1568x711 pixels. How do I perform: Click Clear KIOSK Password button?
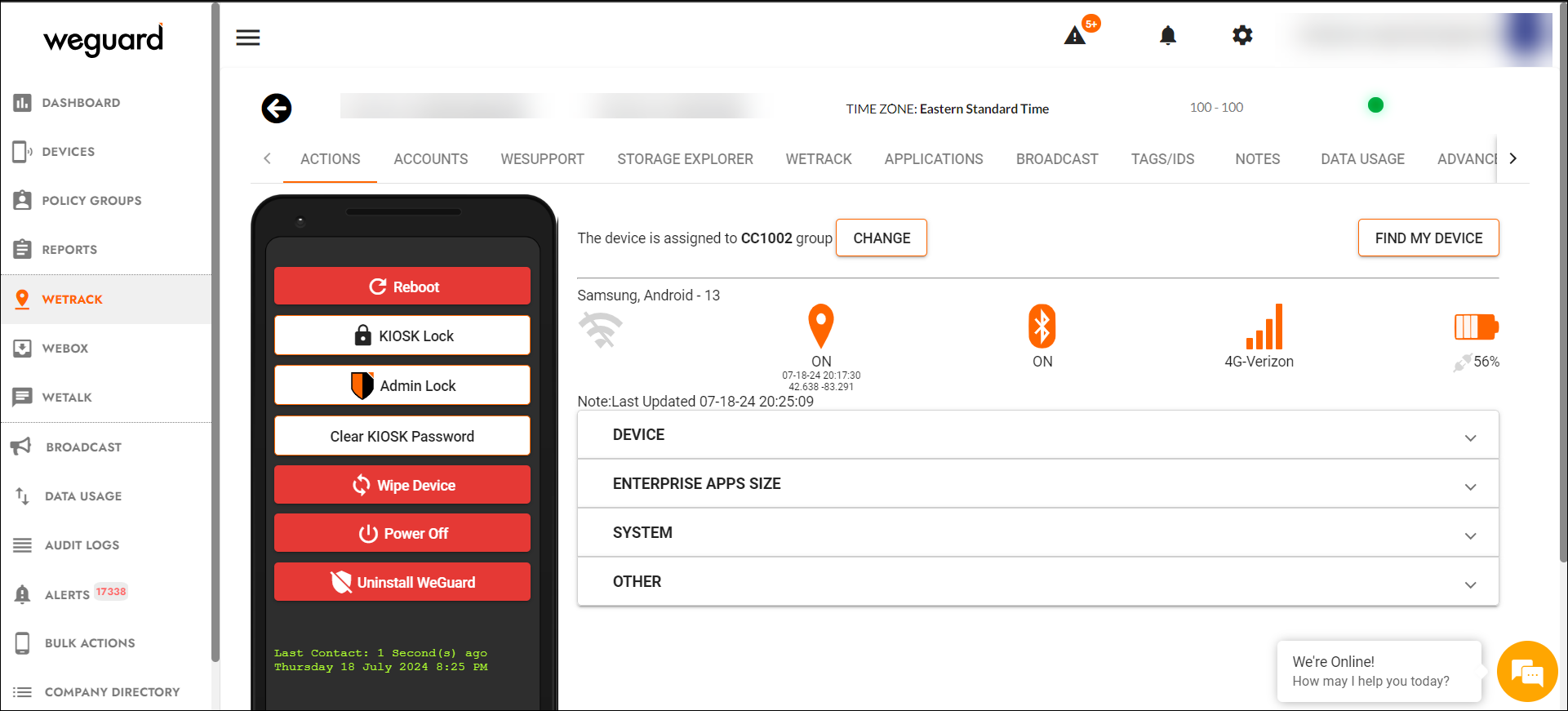coord(402,436)
